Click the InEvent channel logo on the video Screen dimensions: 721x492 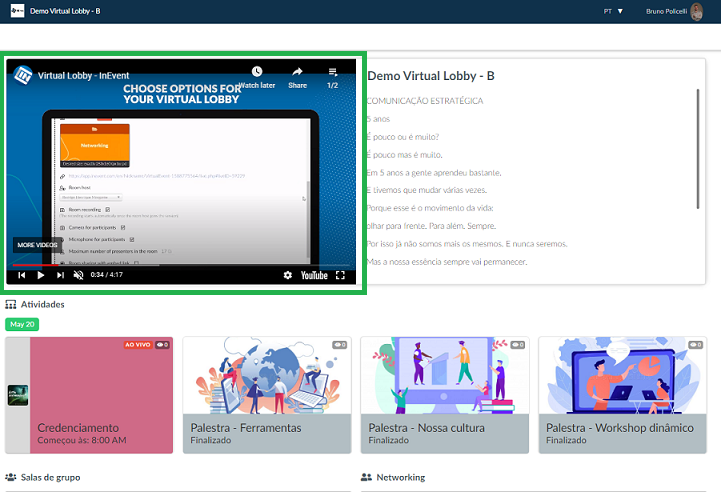[x=23, y=75]
